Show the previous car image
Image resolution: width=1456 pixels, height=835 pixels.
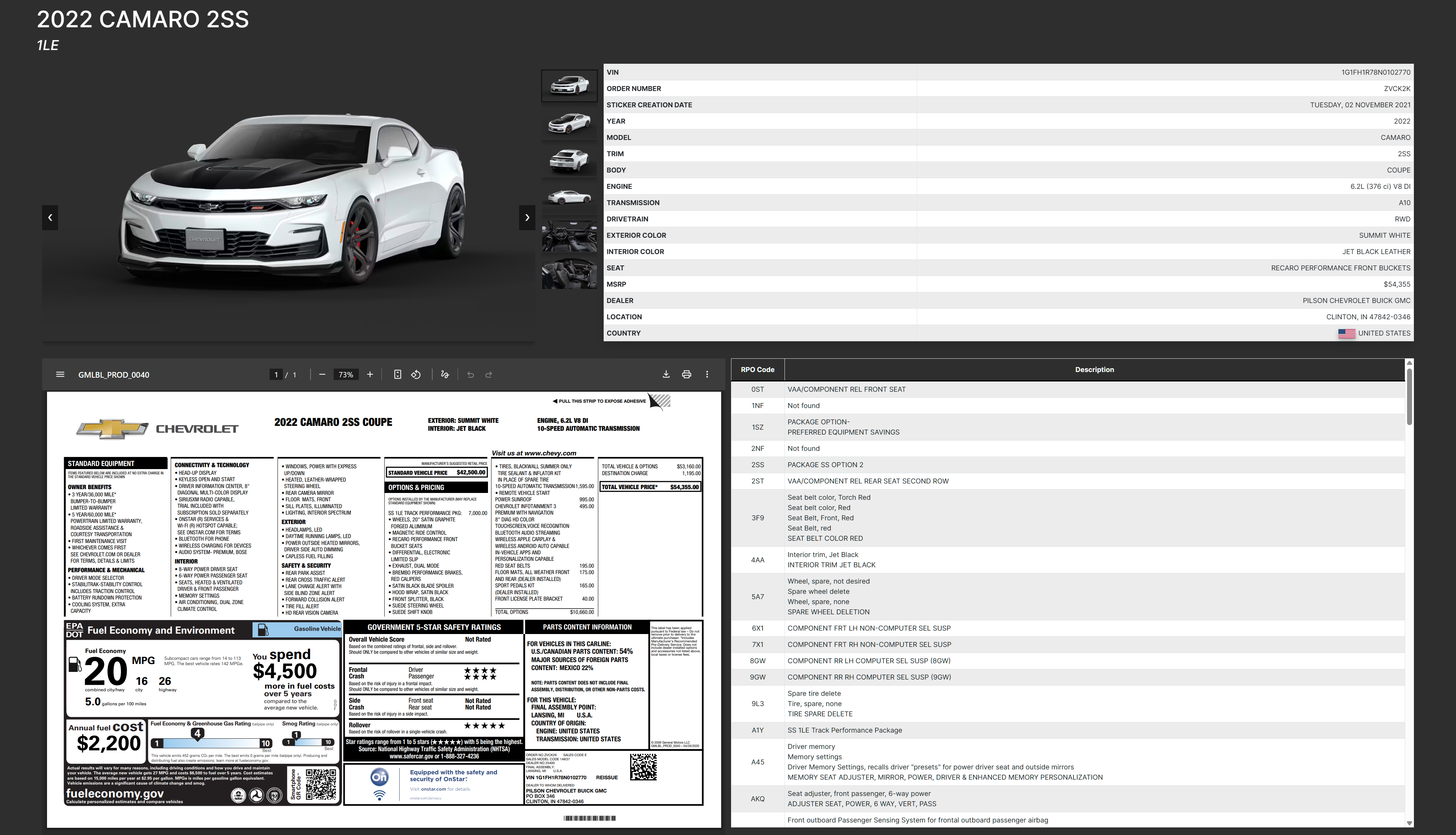[x=50, y=217]
